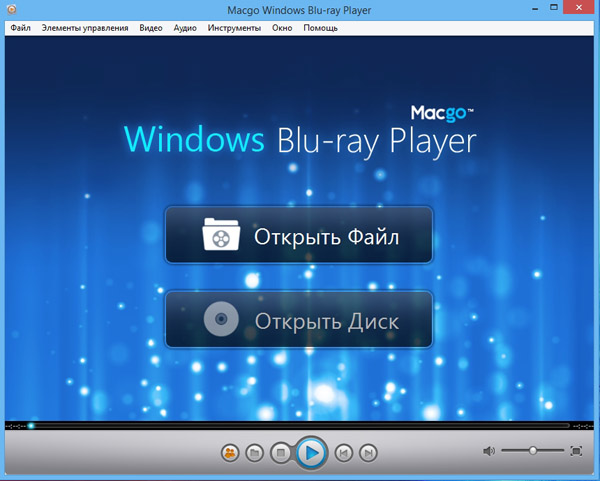Expand the Инструменты menu
Screen dimensions: 600x481
(234, 28)
